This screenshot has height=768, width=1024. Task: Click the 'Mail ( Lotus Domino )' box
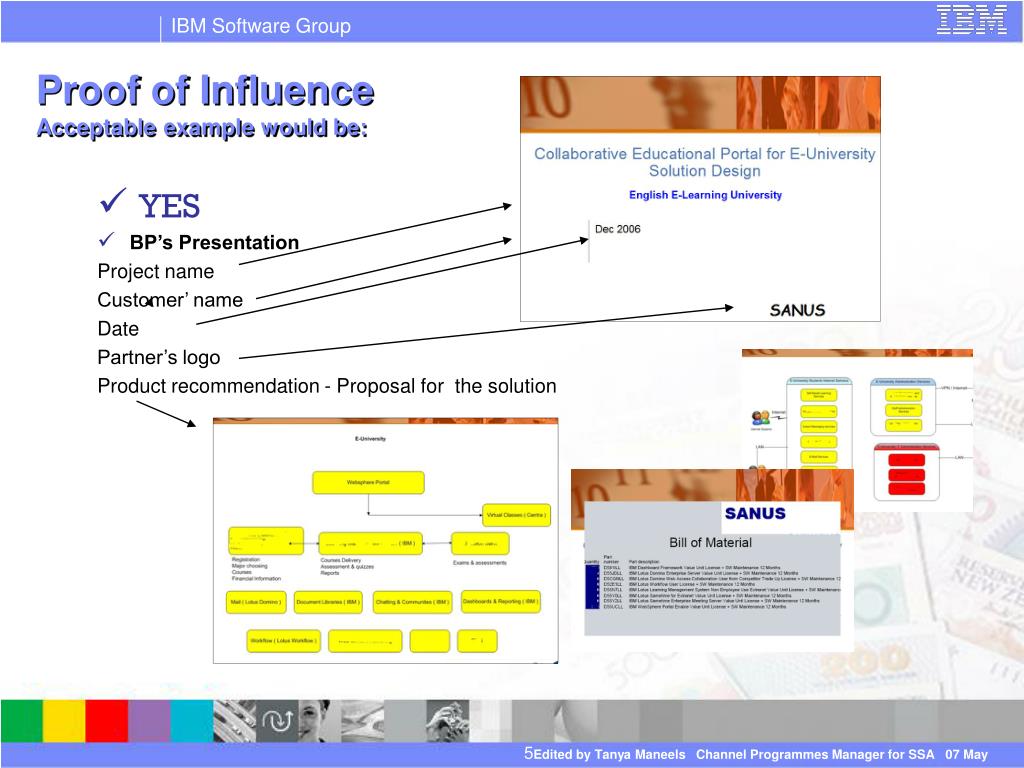(x=255, y=602)
